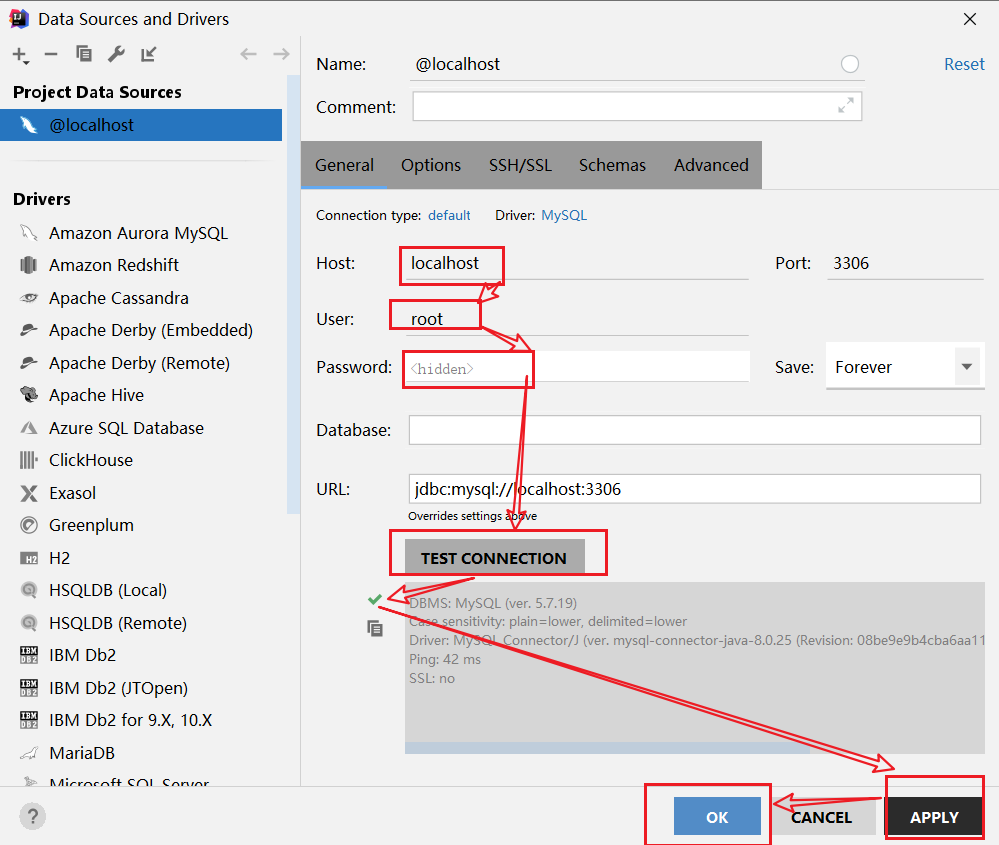
Task: Expand the Comment field with arrows icon
Action: pos(845,106)
